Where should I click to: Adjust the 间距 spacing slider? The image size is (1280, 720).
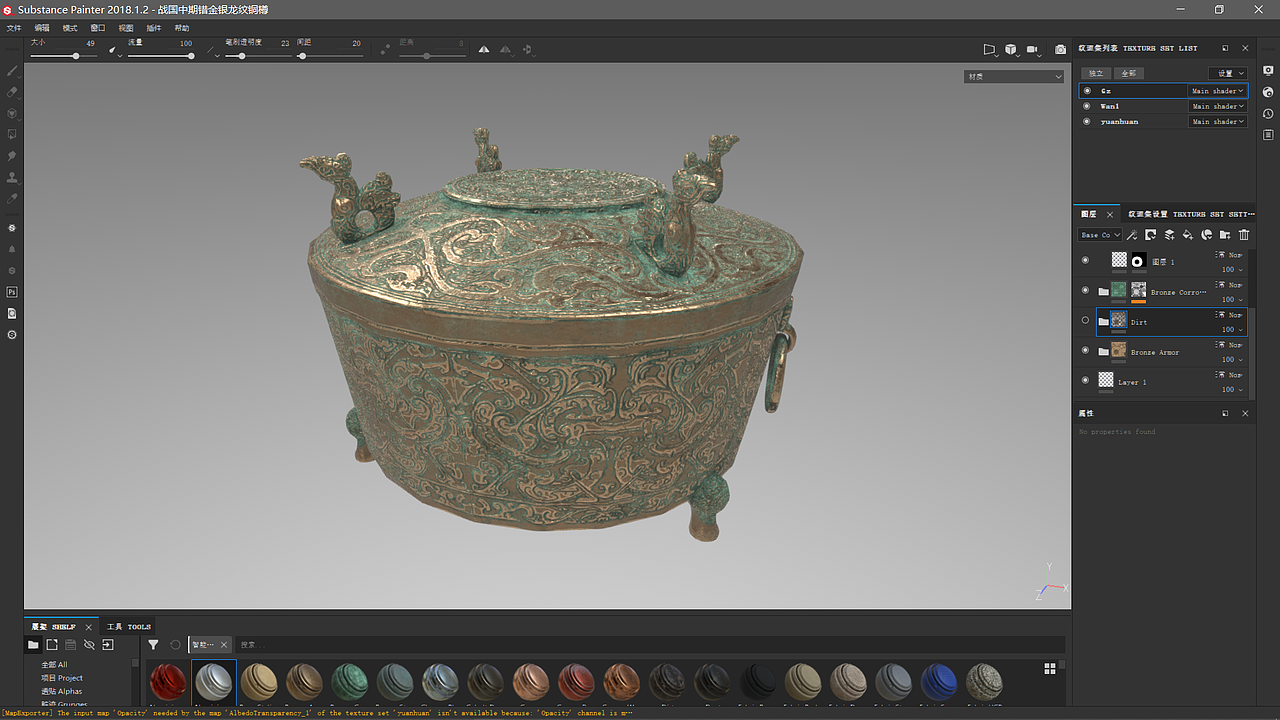tap(330, 56)
